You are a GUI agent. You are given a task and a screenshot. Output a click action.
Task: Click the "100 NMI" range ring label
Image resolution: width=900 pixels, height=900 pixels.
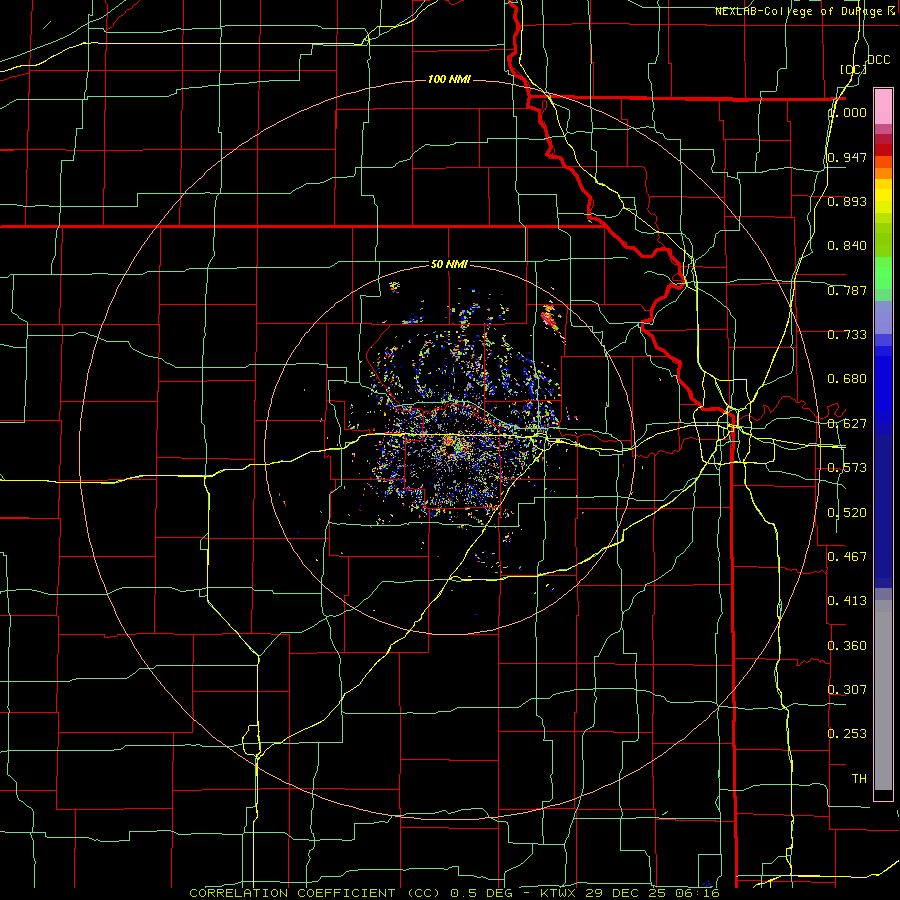(x=449, y=79)
